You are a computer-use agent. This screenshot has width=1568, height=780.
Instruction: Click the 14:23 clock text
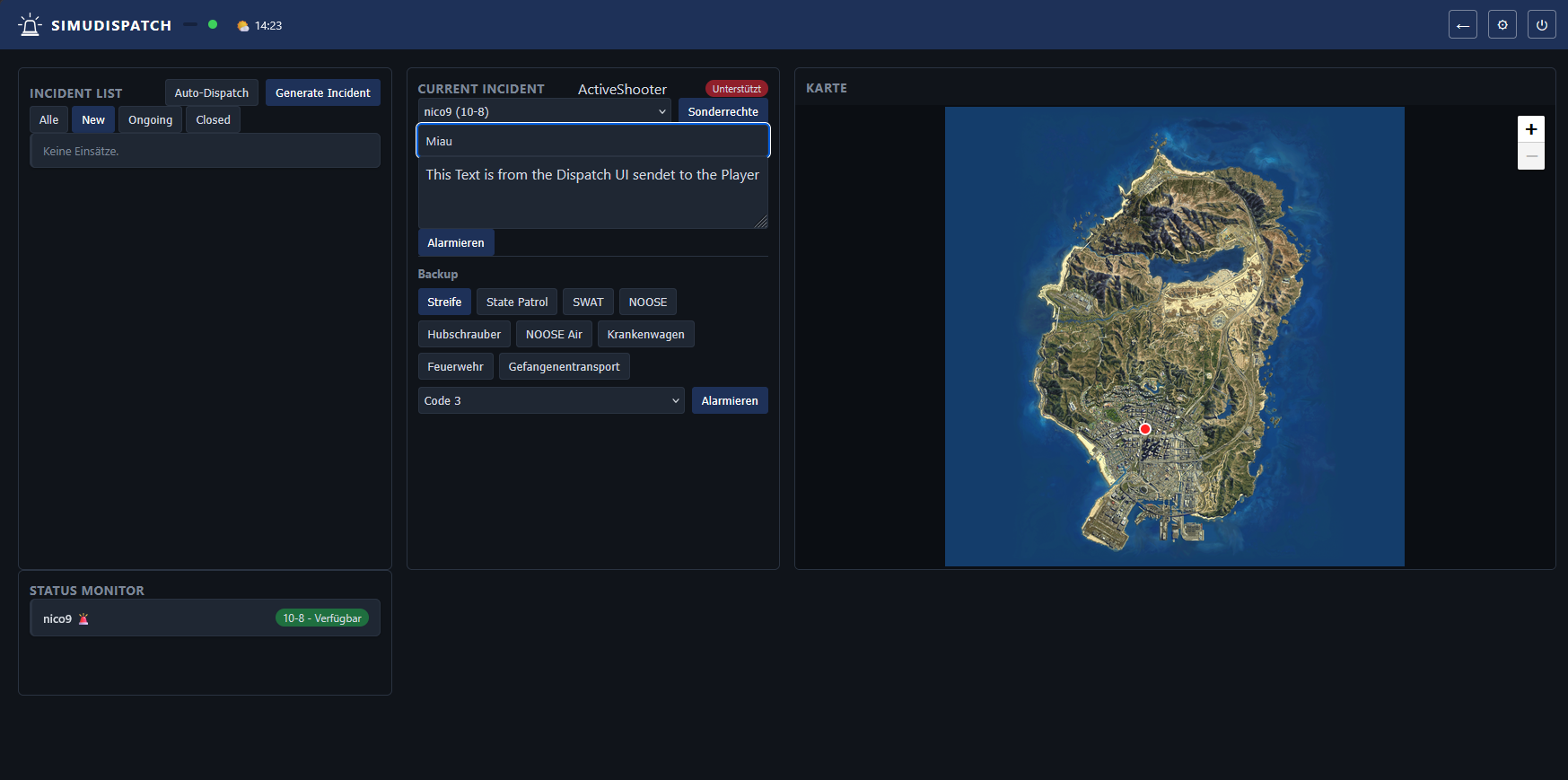tap(268, 26)
